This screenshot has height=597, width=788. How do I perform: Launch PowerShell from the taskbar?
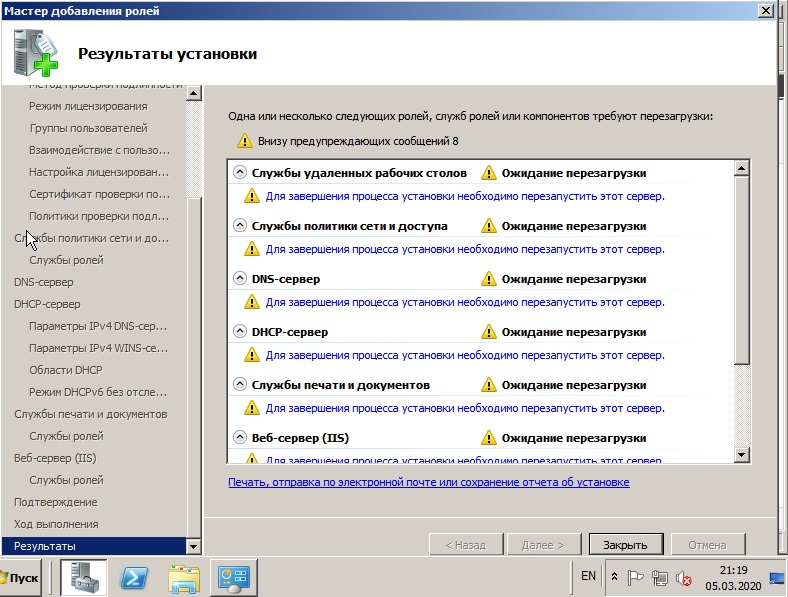(134, 578)
